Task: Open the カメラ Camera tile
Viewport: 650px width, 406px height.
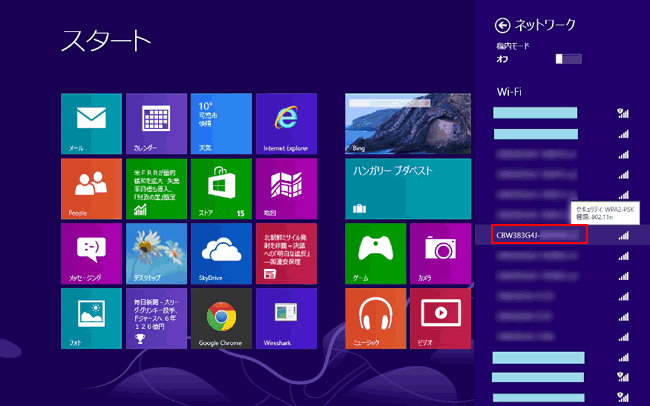Action: [x=441, y=254]
